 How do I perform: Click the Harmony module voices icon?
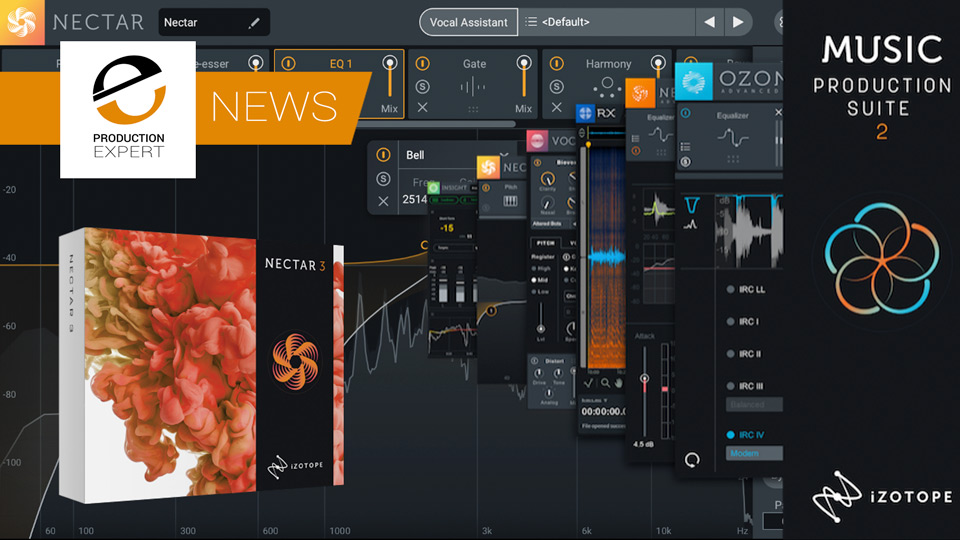click(x=607, y=88)
